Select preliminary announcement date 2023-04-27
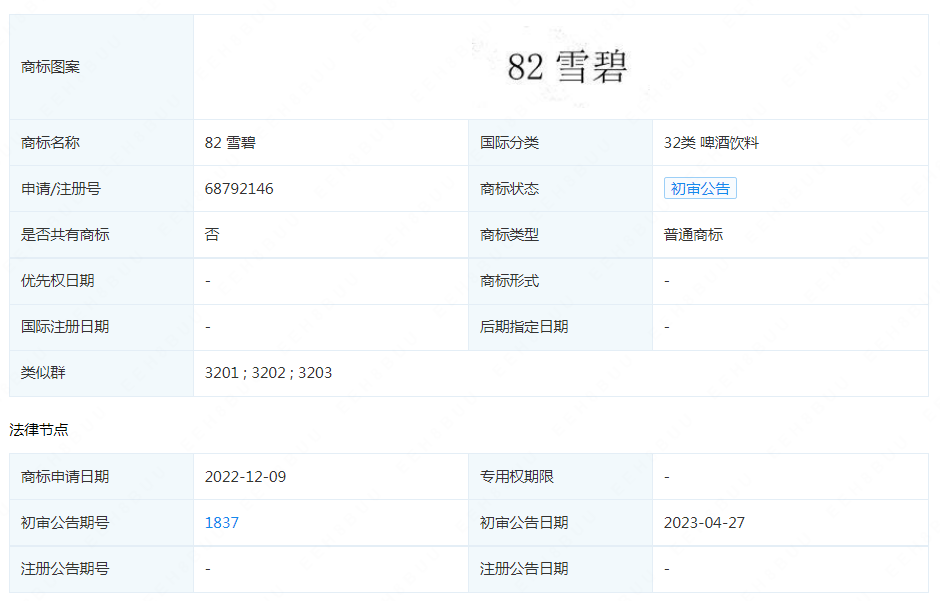 704,523
